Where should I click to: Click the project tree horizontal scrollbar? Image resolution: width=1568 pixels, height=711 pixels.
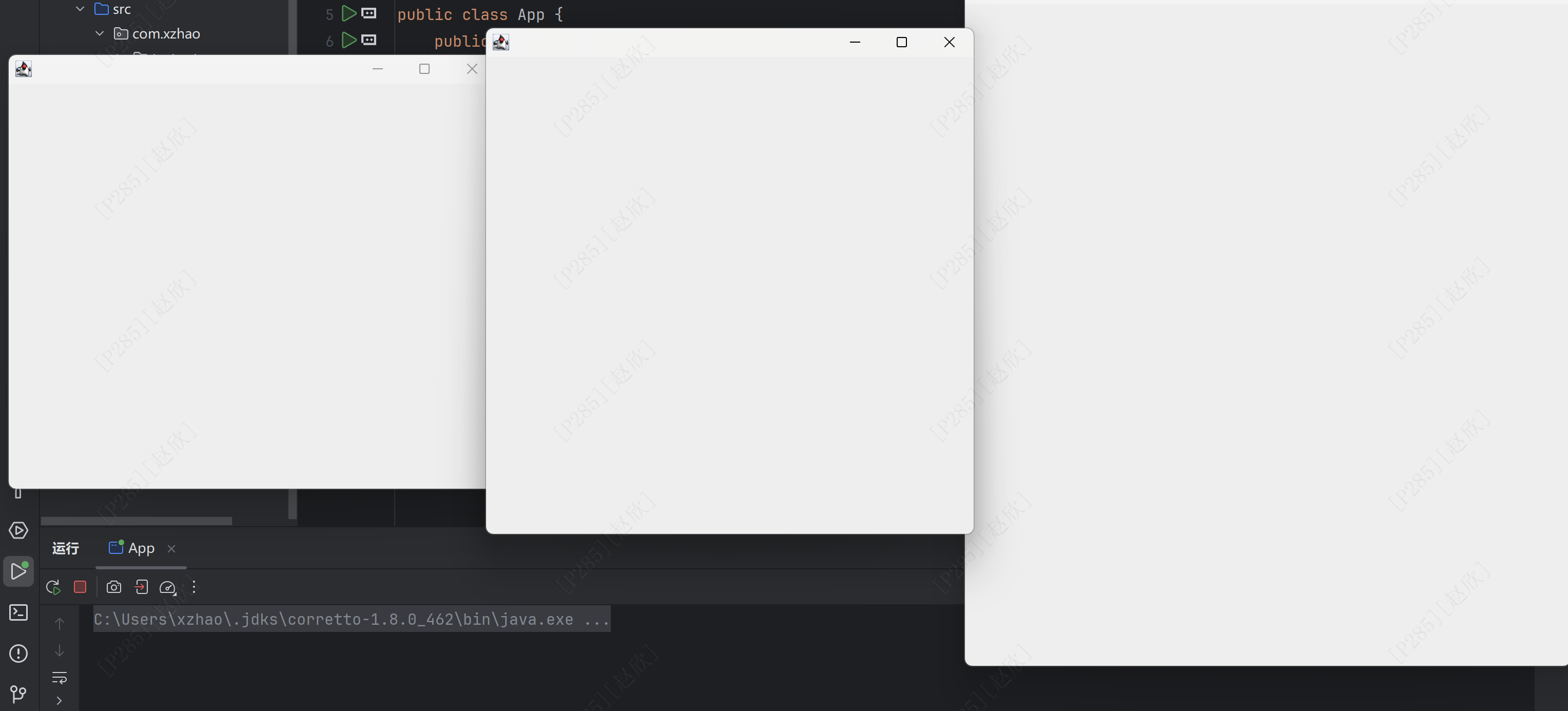(137, 521)
